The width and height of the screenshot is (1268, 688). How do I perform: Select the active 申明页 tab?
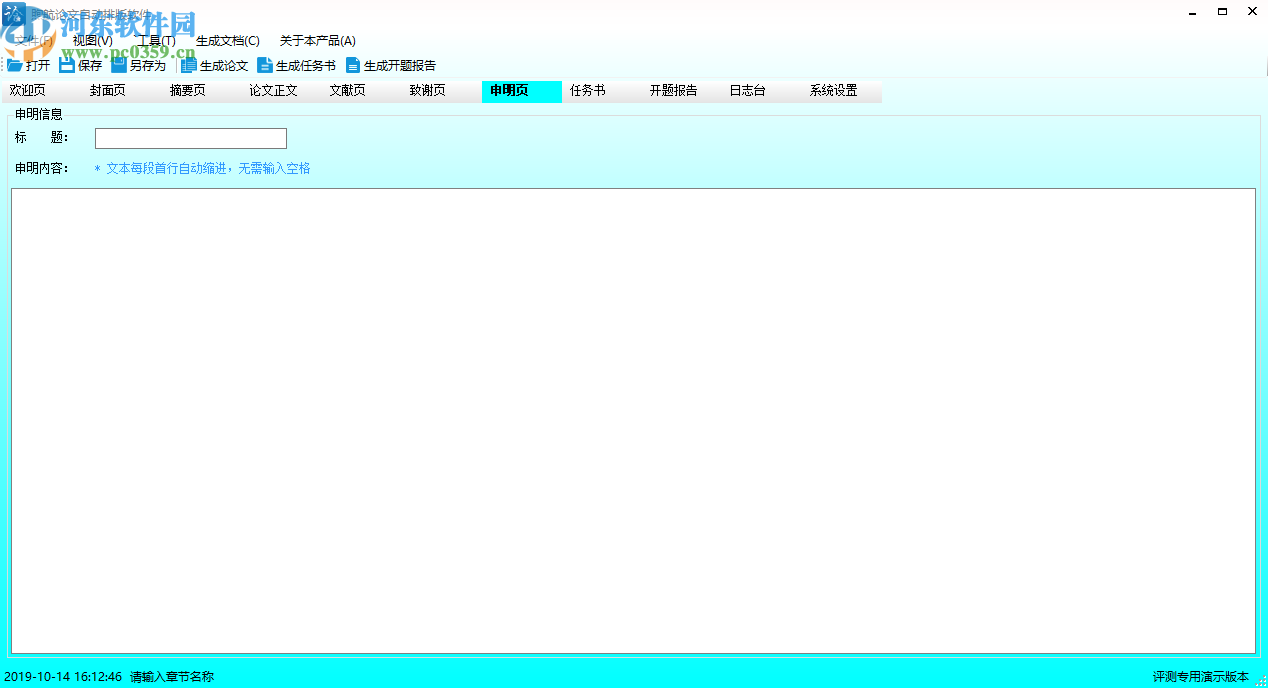[x=521, y=91]
